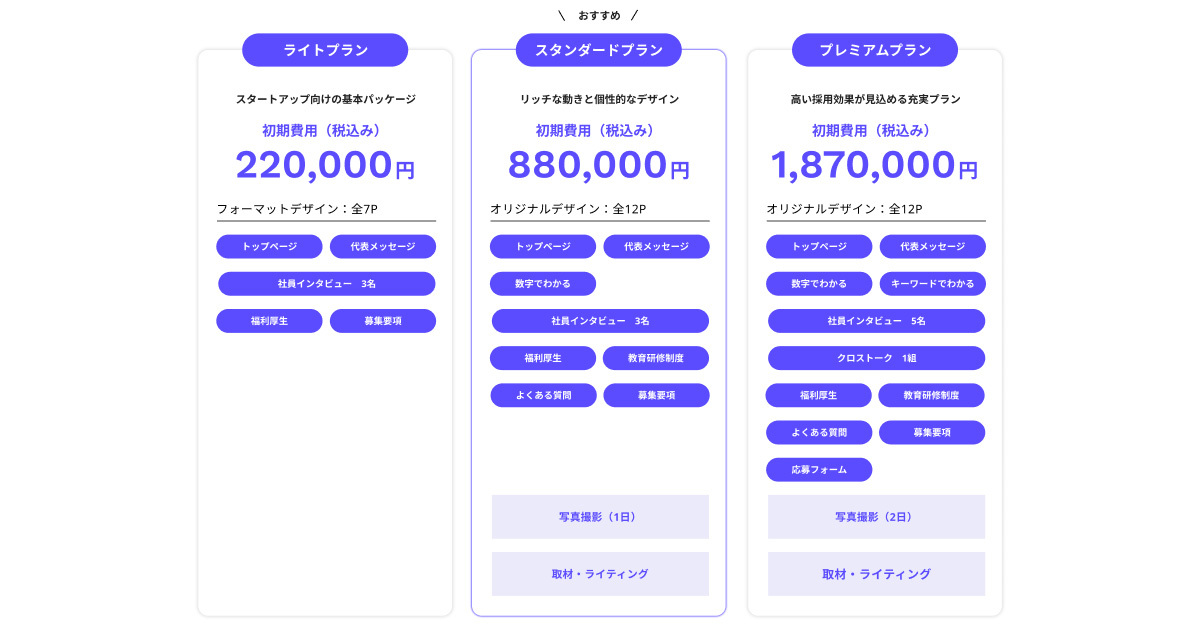Select the ライトプラン header badge
The height and width of the screenshot is (634, 1200).
click(x=325, y=50)
